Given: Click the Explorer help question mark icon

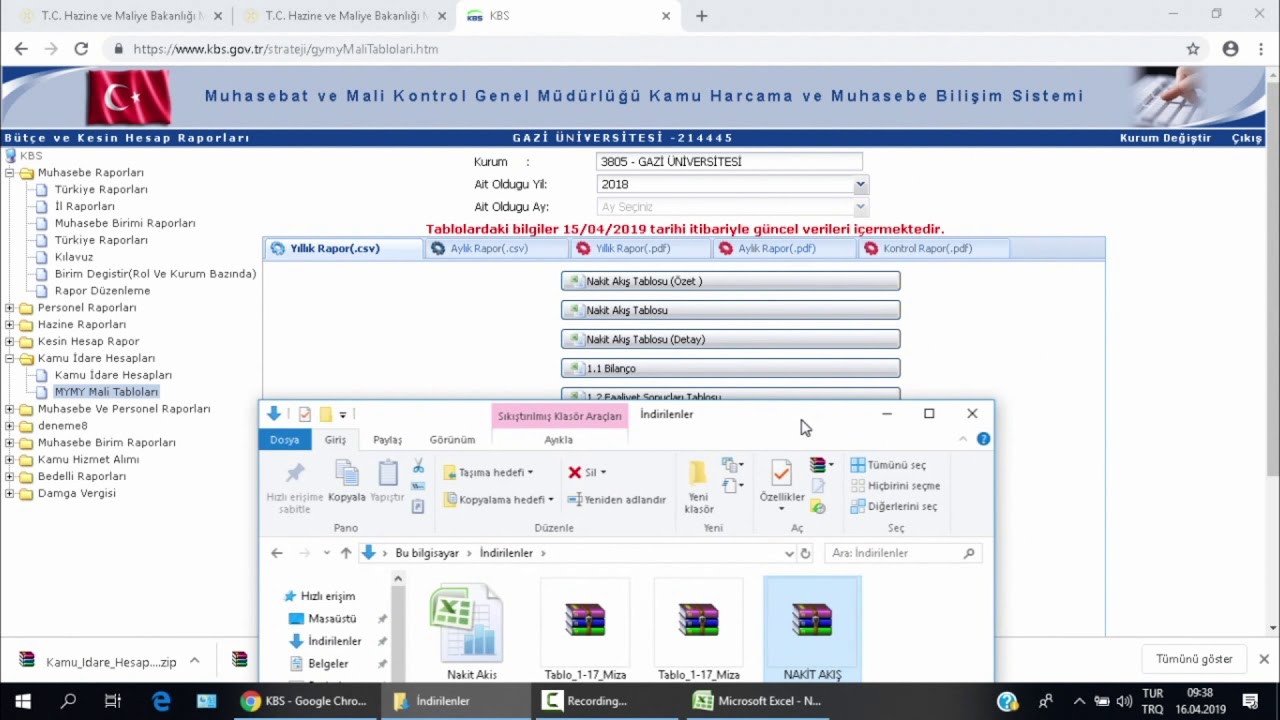Looking at the screenshot, I should coord(983,439).
